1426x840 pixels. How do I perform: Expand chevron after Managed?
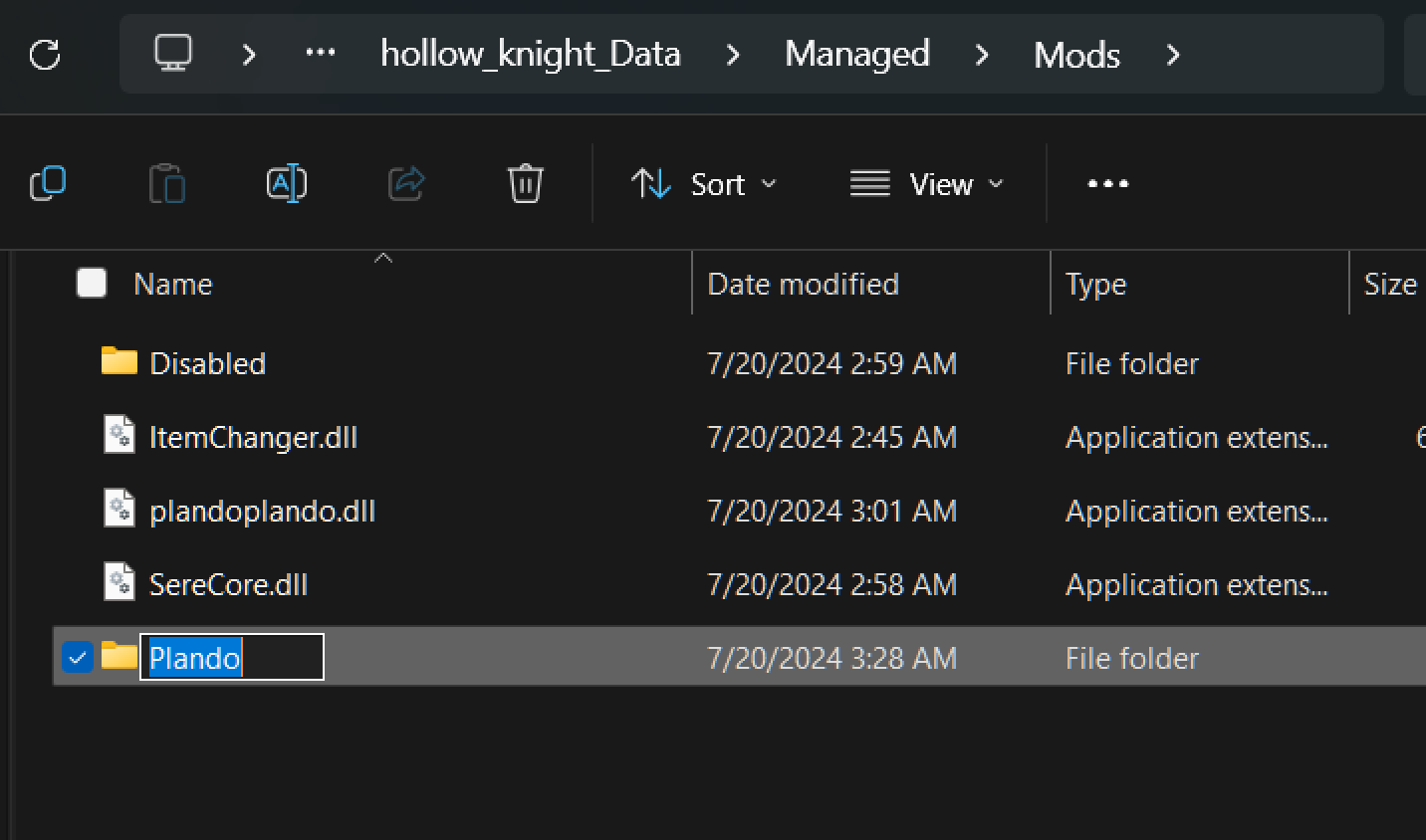tap(982, 55)
